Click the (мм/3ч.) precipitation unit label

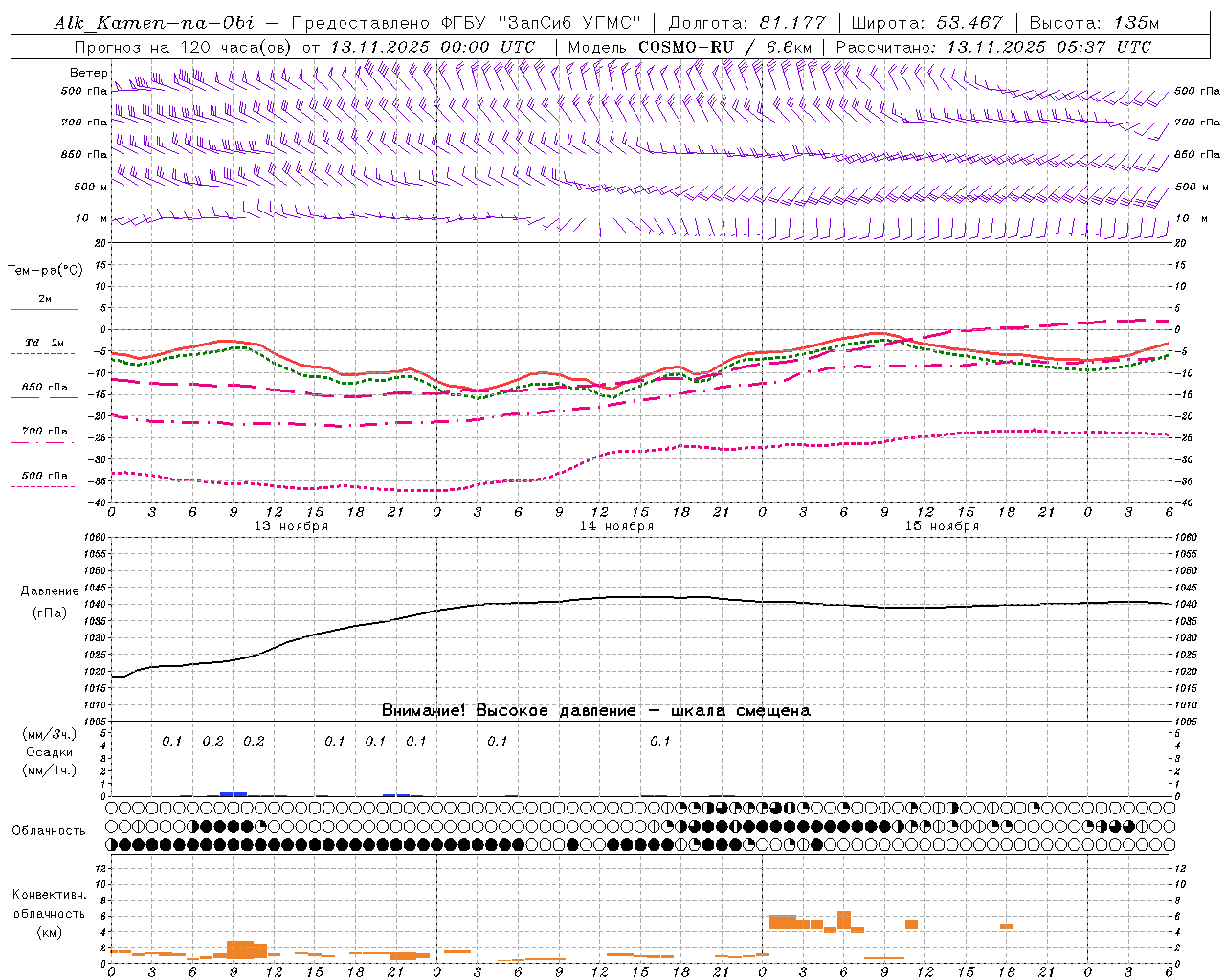point(50,734)
